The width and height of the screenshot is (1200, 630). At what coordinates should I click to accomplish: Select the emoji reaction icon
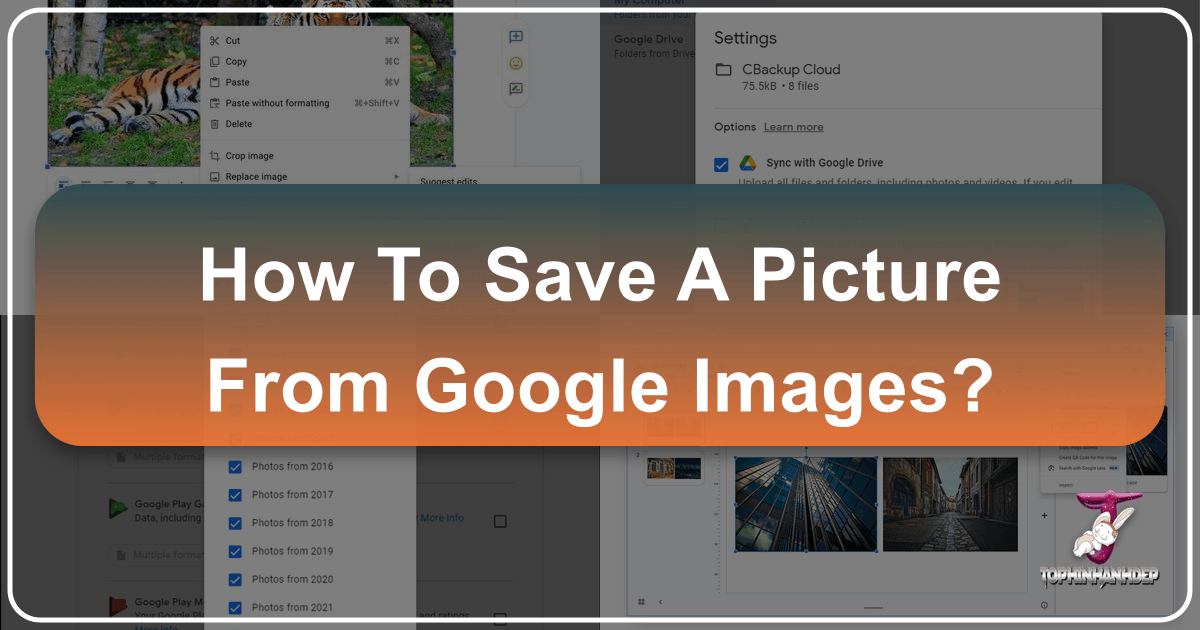point(515,62)
